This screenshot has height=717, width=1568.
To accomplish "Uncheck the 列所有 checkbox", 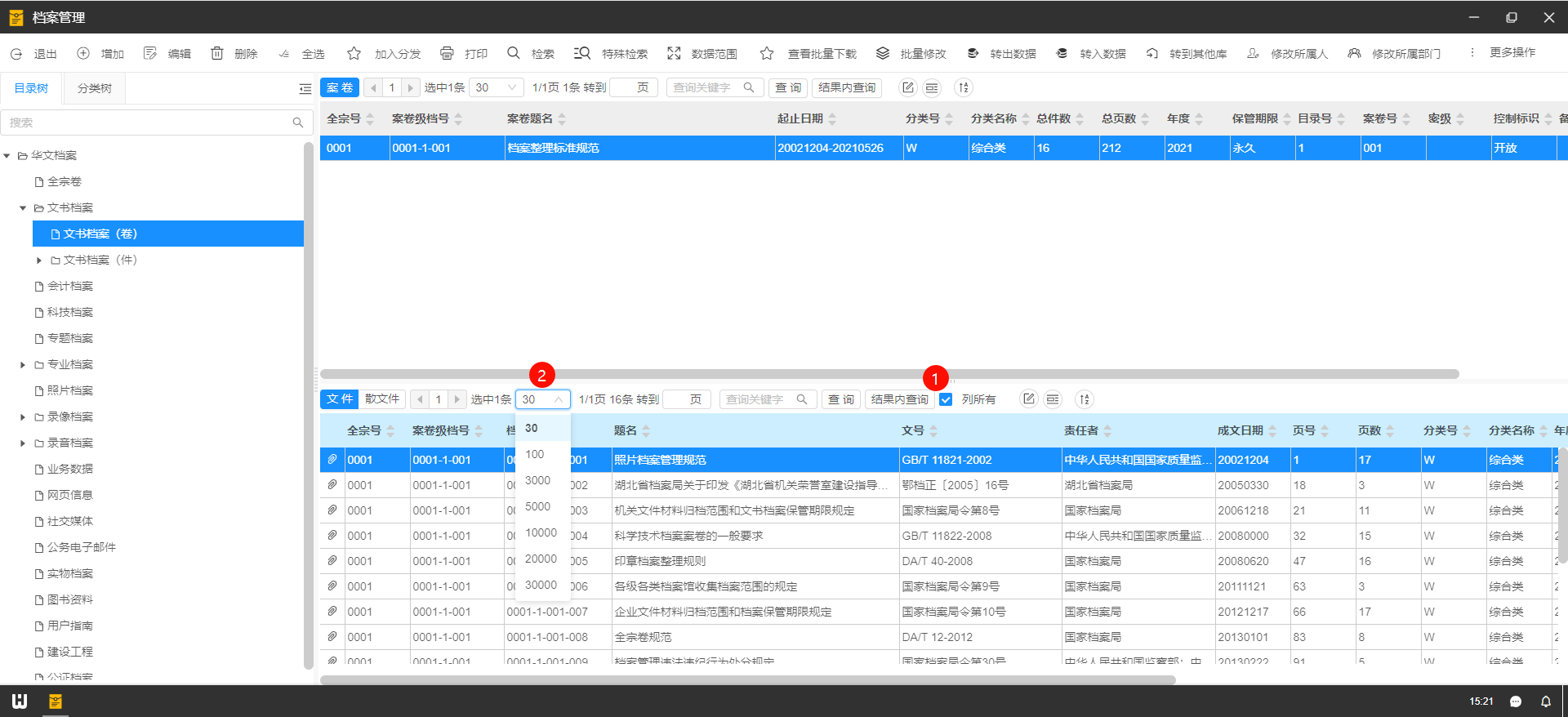I will (x=946, y=399).
